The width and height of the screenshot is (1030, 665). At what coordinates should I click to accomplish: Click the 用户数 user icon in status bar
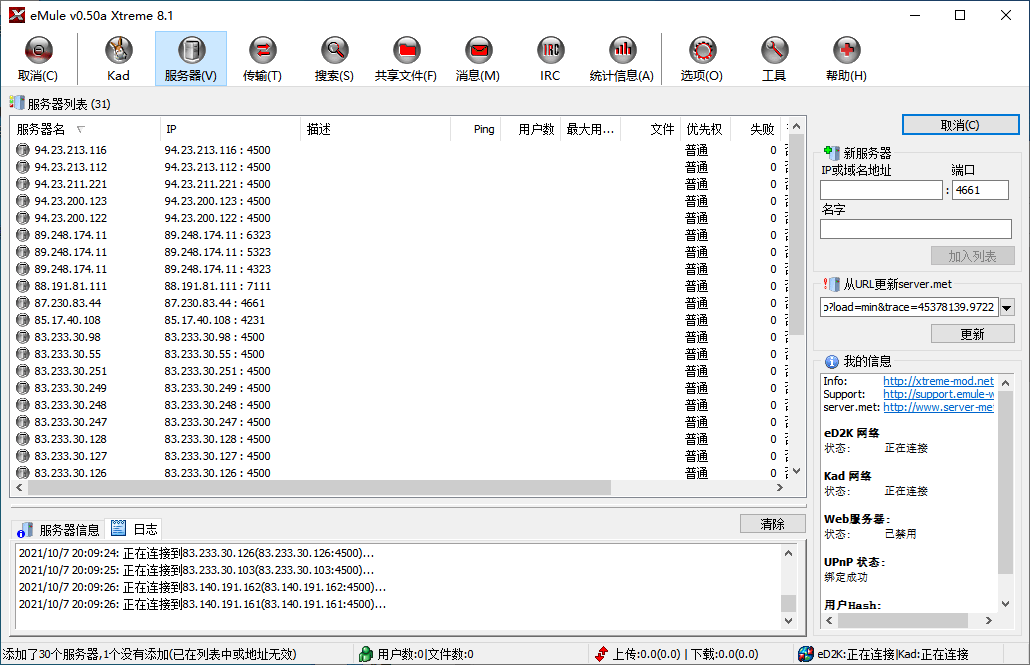pyautogui.click(x=366, y=654)
